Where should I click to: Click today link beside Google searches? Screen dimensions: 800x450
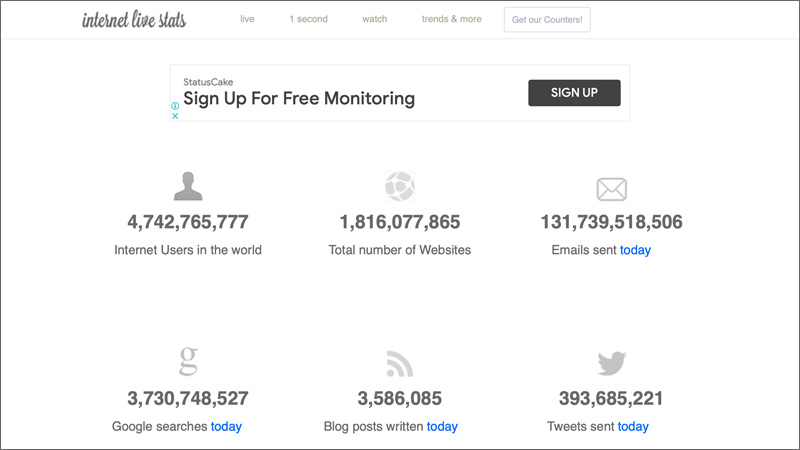tap(226, 427)
